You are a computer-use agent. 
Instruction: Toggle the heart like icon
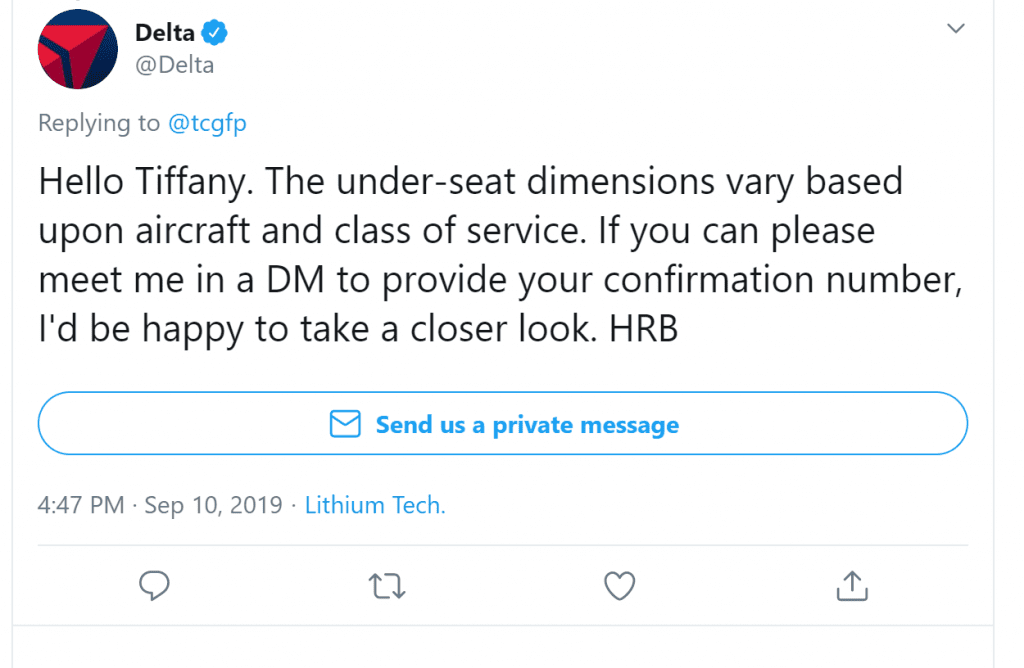point(619,585)
